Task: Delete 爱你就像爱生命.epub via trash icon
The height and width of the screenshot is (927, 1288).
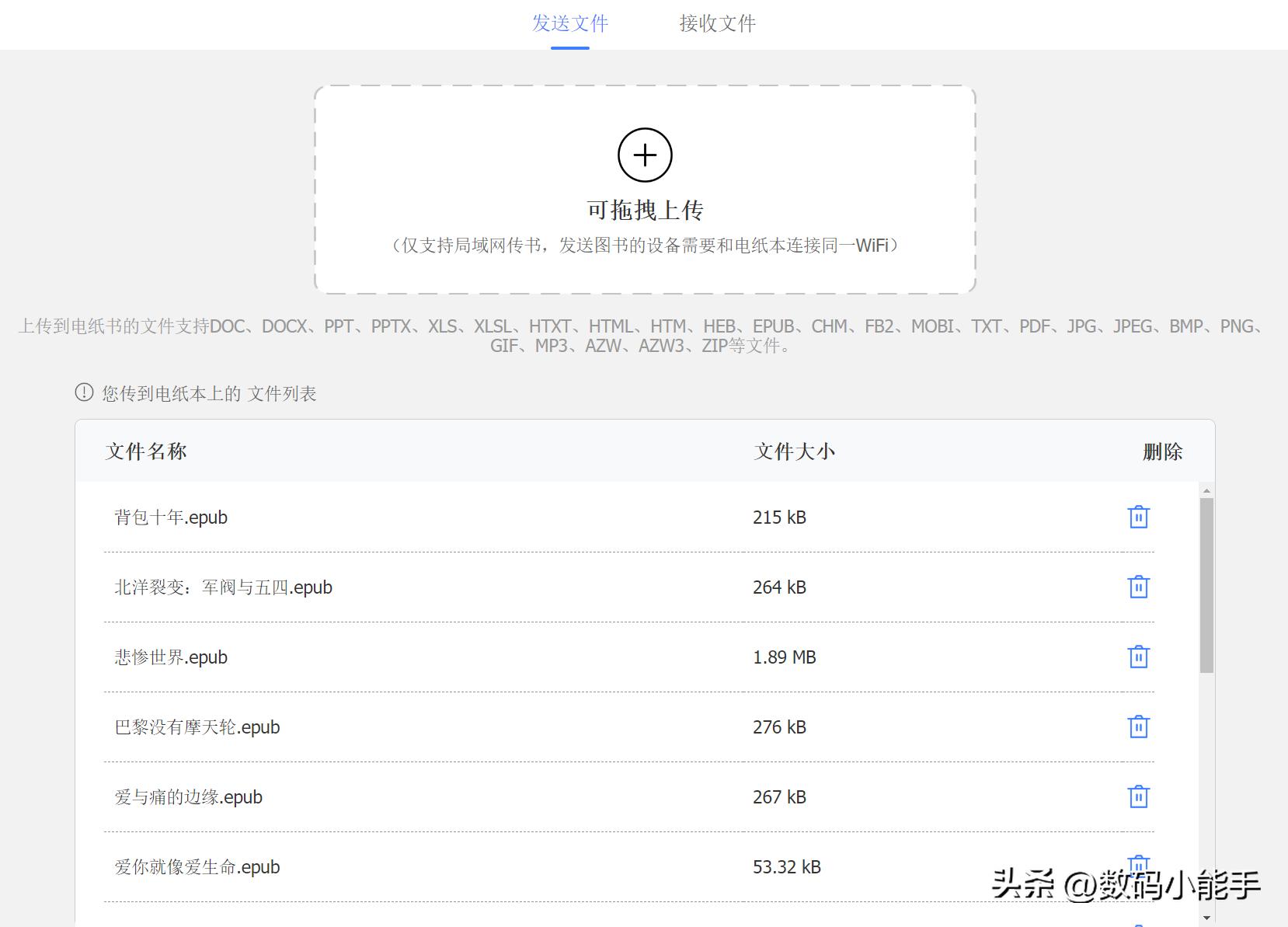Action: coord(1139,865)
